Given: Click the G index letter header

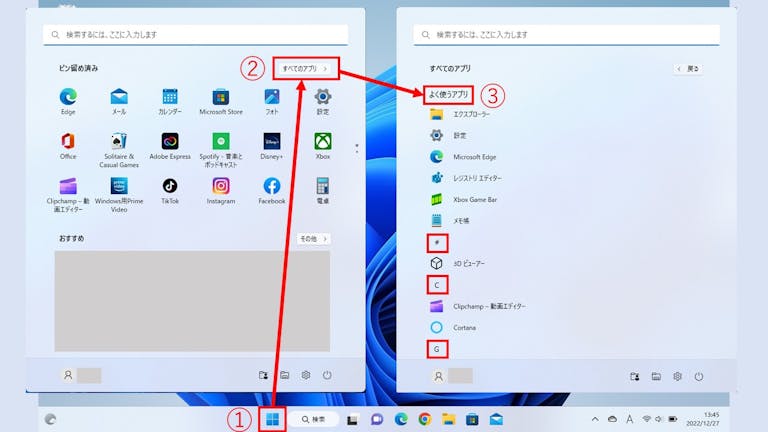Looking at the screenshot, I should pyautogui.click(x=437, y=349).
